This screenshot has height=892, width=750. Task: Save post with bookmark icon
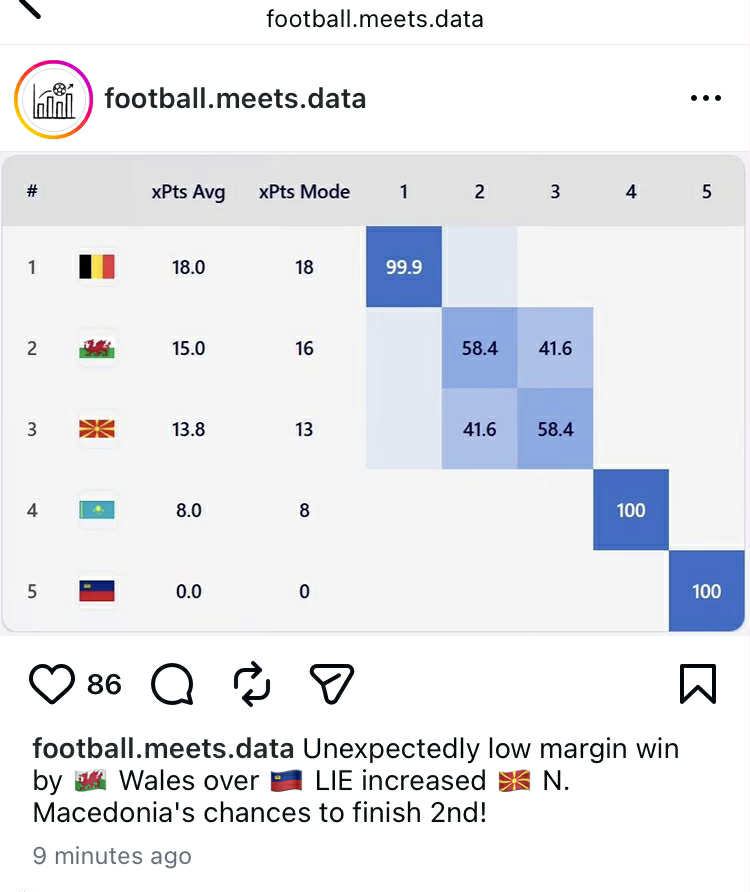[x=698, y=684]
